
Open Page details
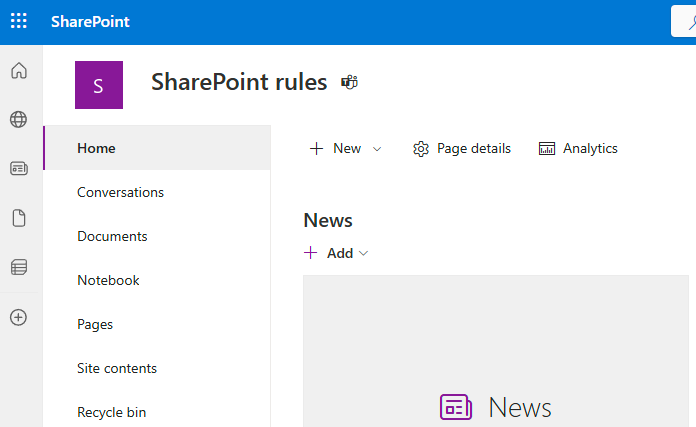coord(462,149)
